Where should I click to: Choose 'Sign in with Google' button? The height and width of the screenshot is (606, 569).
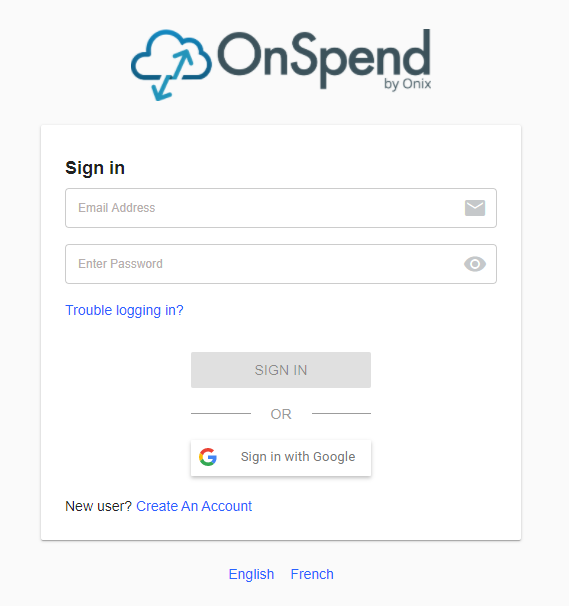pos(281,458)
